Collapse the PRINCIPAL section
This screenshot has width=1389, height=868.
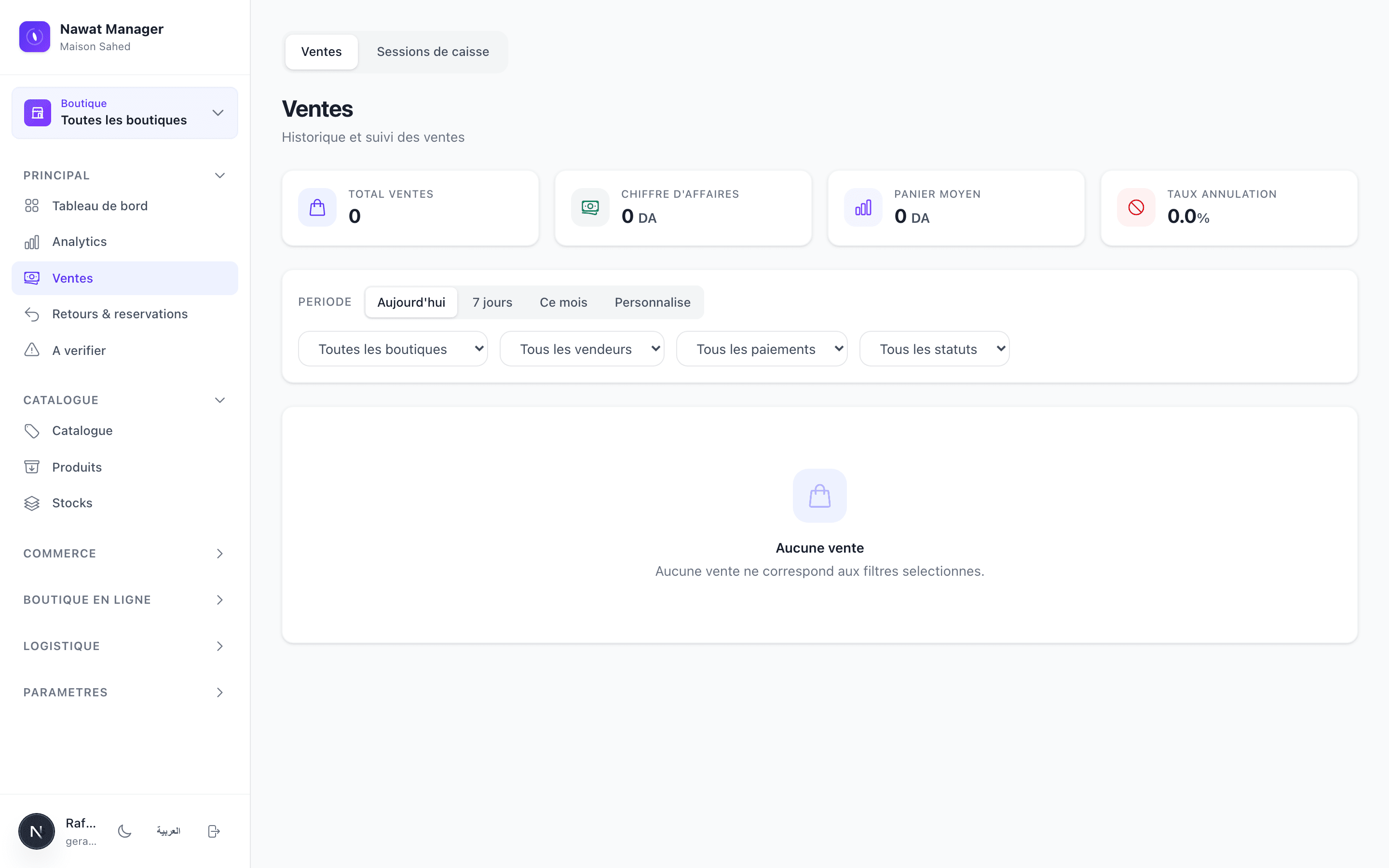(x=124, y=175)
